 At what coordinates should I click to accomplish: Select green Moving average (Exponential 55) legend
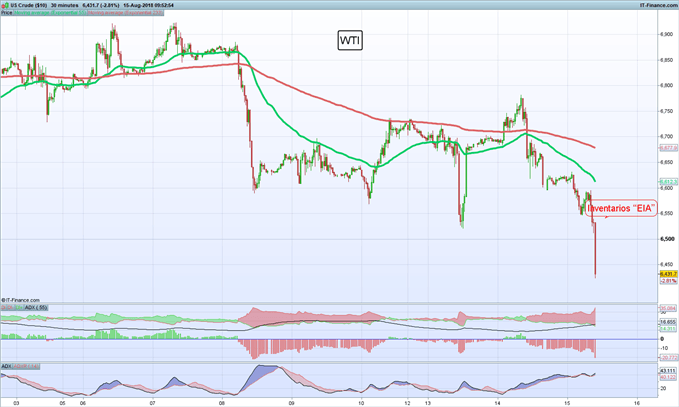pyautogui.click(x=50, y=13)
